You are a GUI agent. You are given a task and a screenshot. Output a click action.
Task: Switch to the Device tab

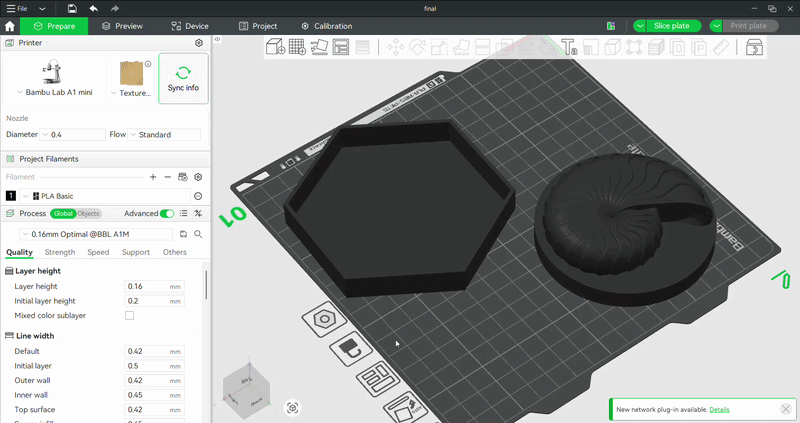tap(190, 26)
